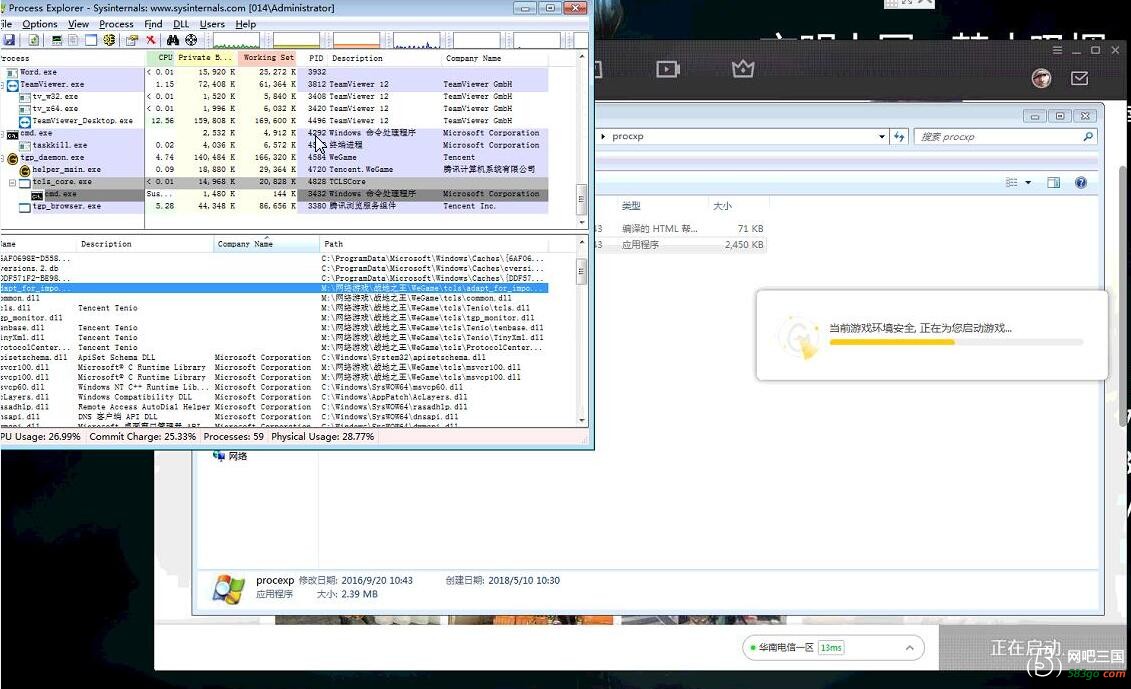This screenshot has height=689, width=1131.
Task: Click the Explorer change view icon
Action: click(1011, 183)
